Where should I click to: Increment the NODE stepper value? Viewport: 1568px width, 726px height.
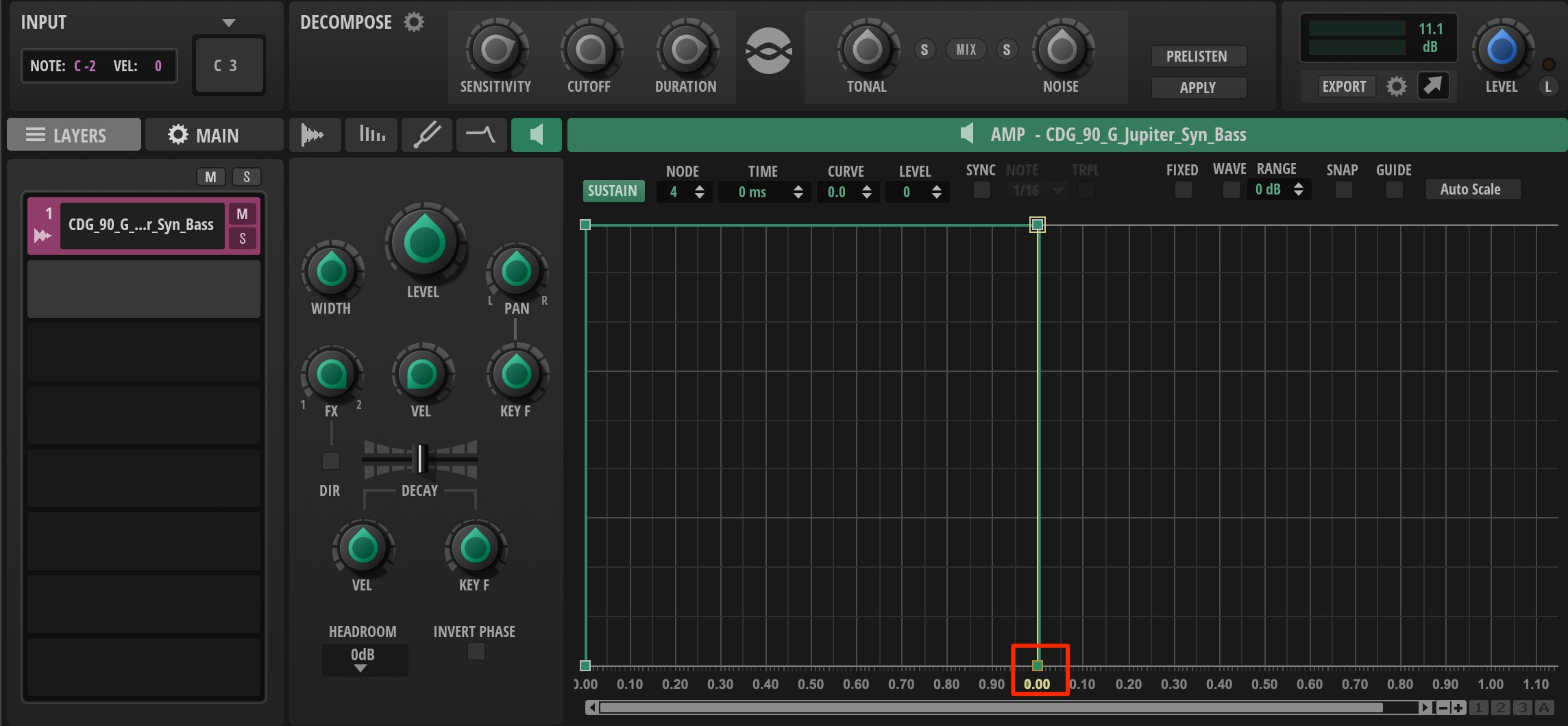[x=699, y=187]
